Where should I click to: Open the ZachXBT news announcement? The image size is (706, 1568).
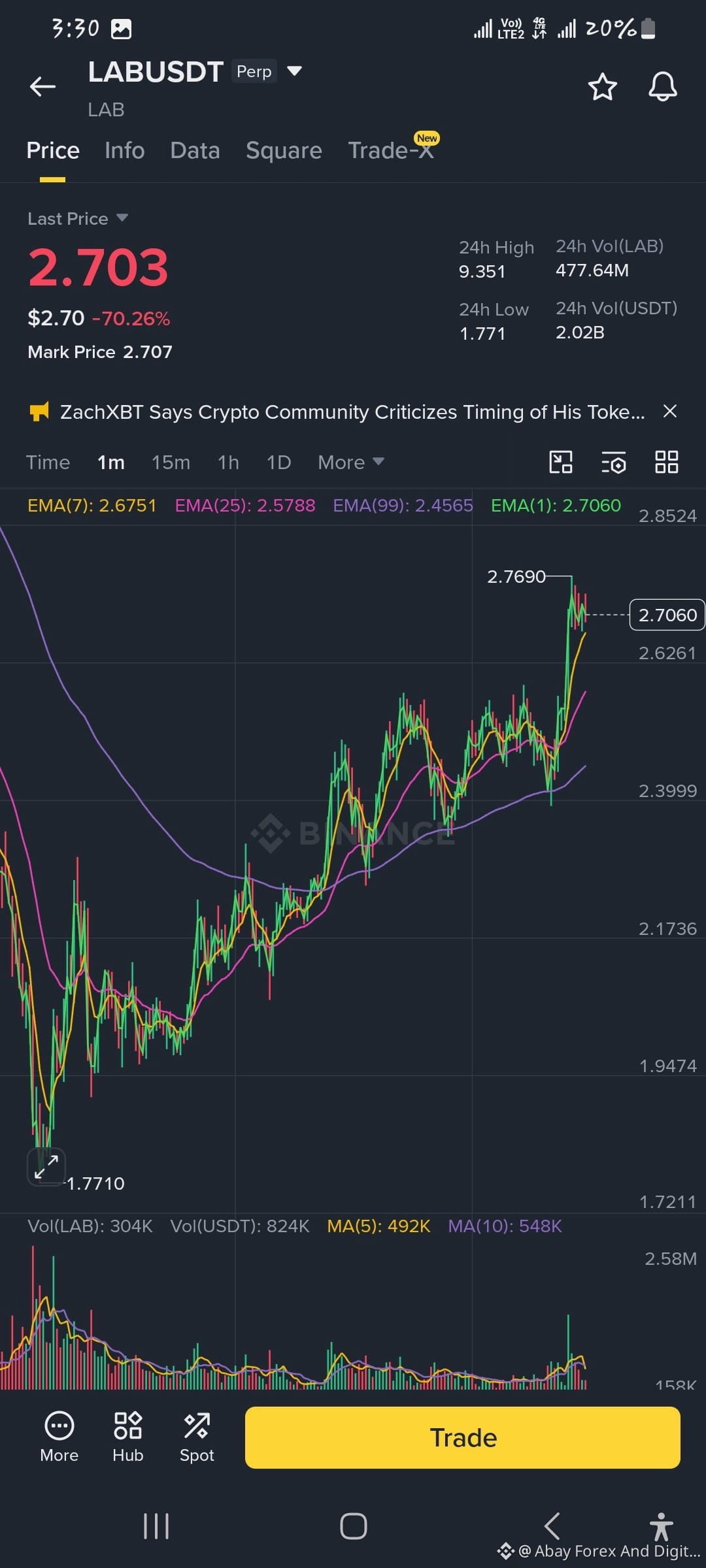[352, 412]
